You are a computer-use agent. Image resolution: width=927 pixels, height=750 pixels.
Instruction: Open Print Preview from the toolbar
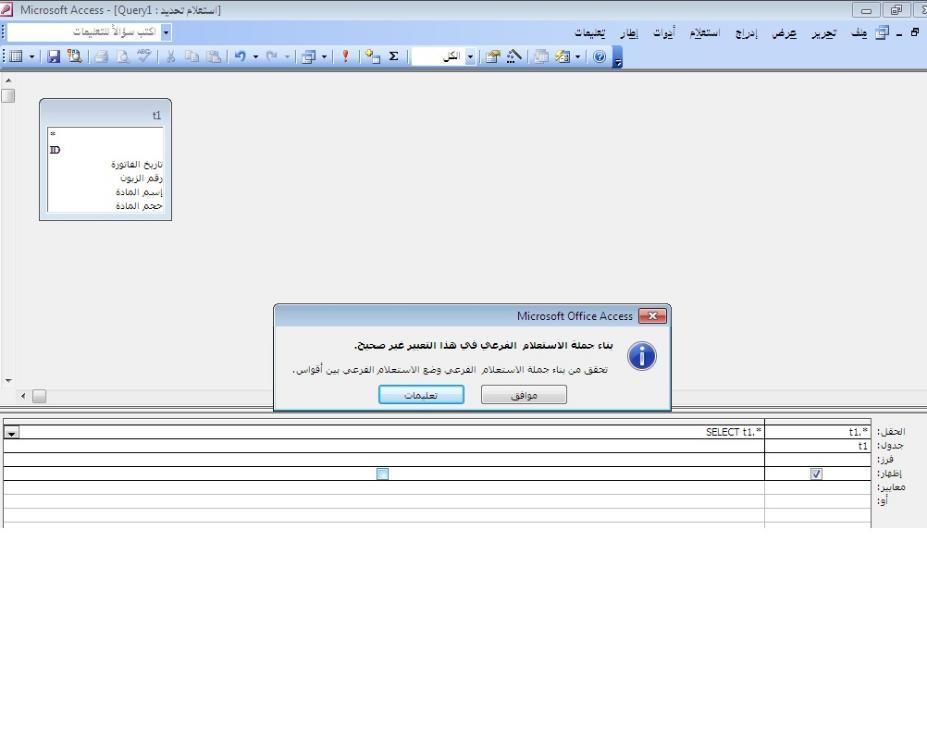tap(122, 56)
